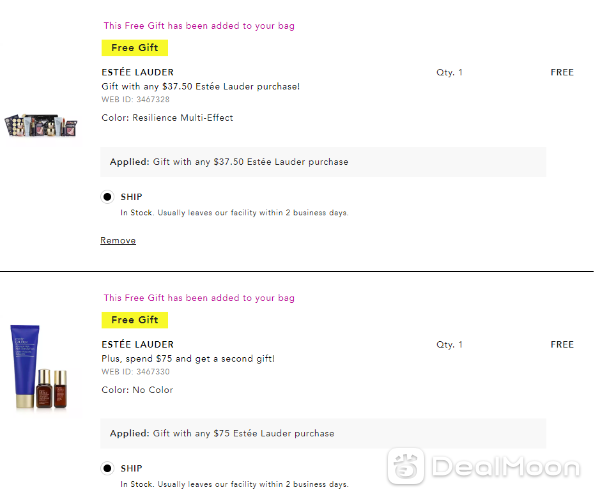Open the Estée Lauder makeup gift set thumbnail
600x499 pixels.
point(41,126)
